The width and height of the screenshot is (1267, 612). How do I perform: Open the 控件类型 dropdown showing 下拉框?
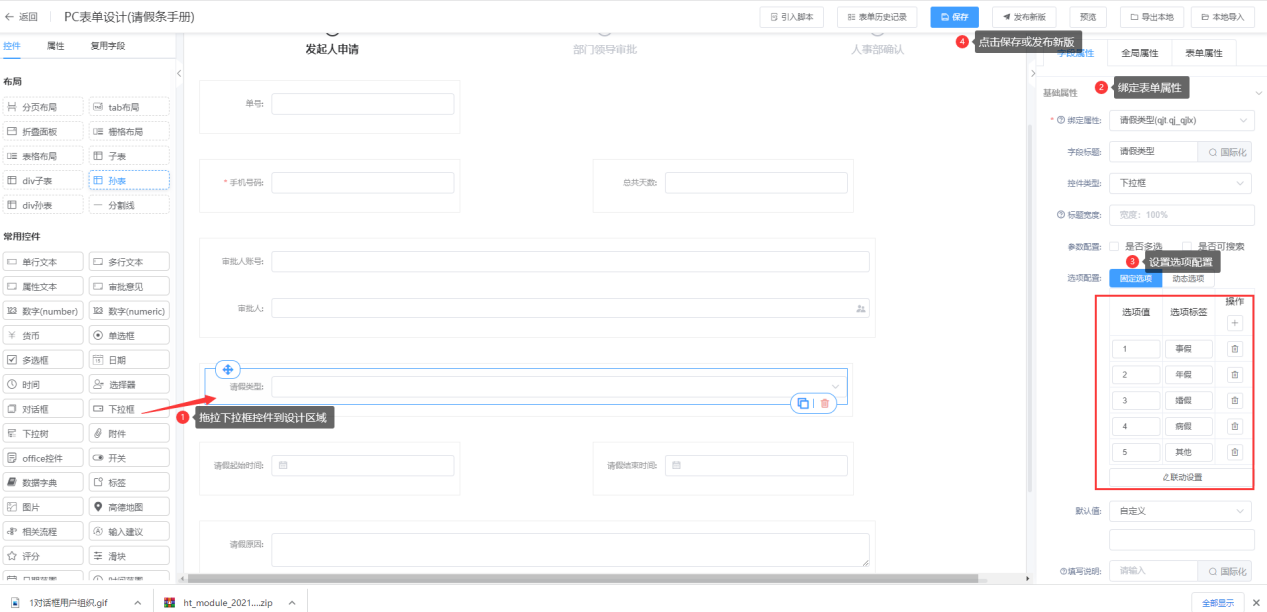[1181, 184]
